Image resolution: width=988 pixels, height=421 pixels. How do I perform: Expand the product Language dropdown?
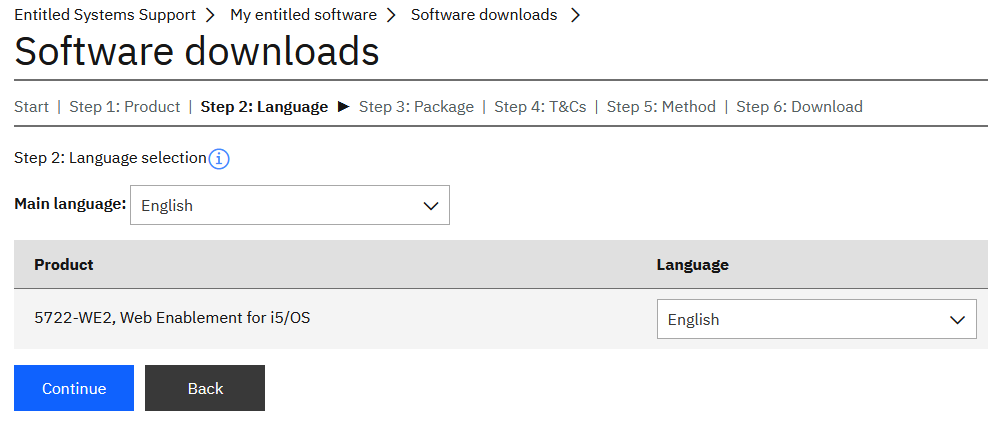click(815, 319)
